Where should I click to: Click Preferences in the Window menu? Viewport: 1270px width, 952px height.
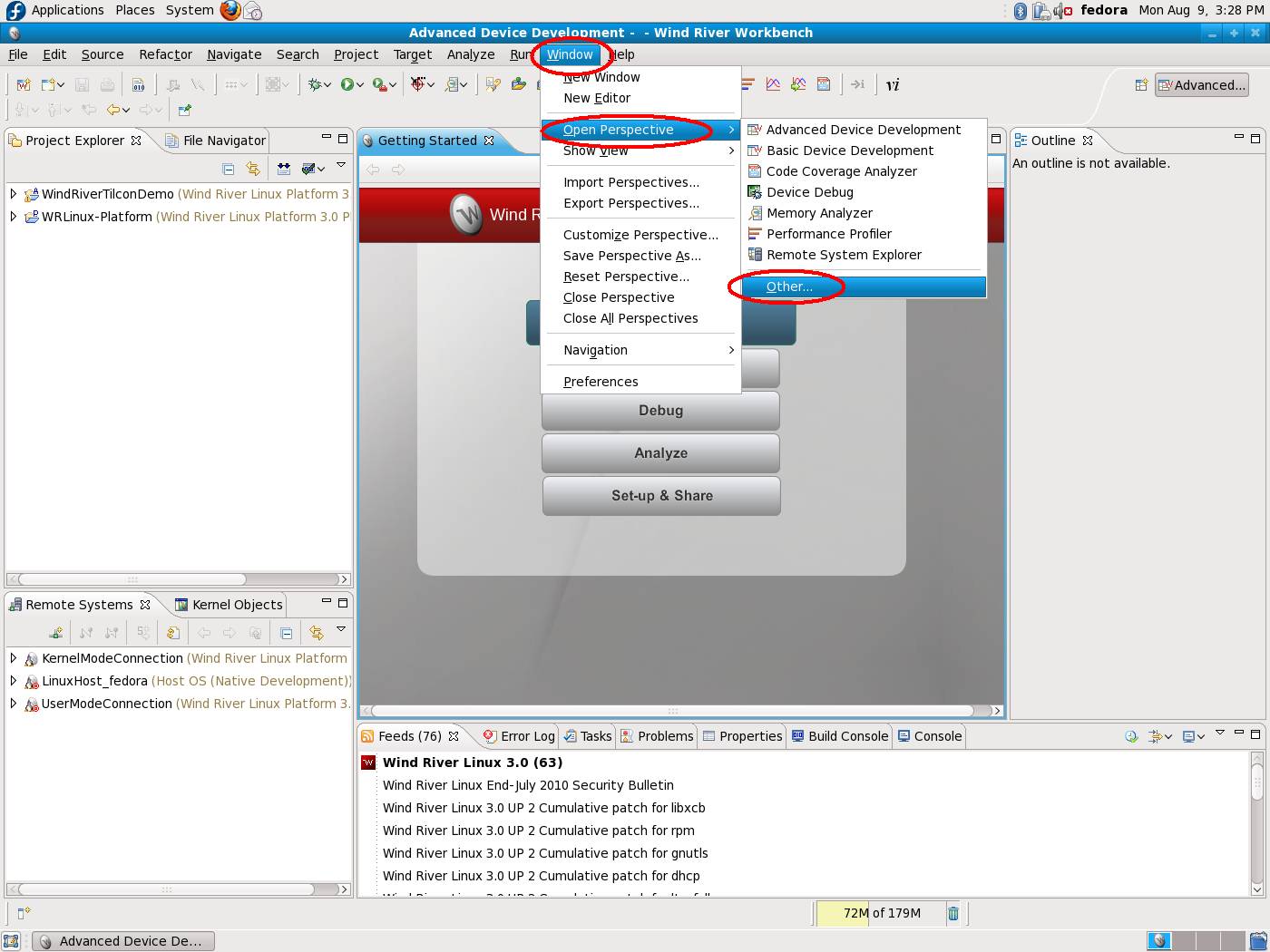coord(641,382)
